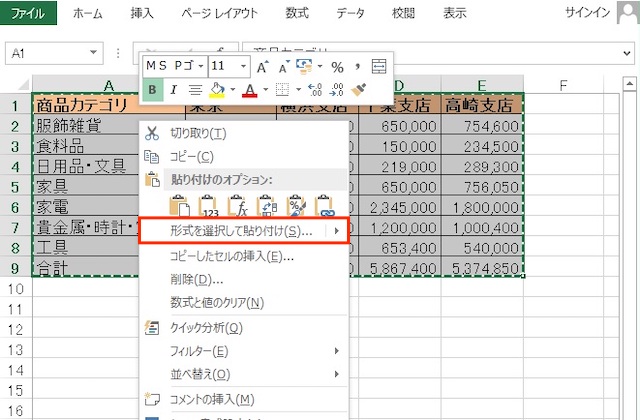Click the Increase Font Size icon
The width and height of the screenshot is (640, 420).
(x=262, y=67)
